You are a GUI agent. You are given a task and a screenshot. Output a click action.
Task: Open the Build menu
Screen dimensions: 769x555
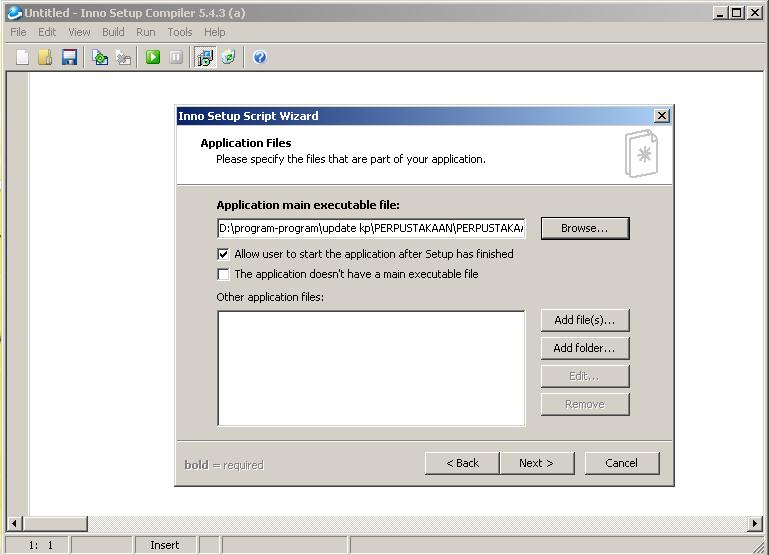[113, 32]
